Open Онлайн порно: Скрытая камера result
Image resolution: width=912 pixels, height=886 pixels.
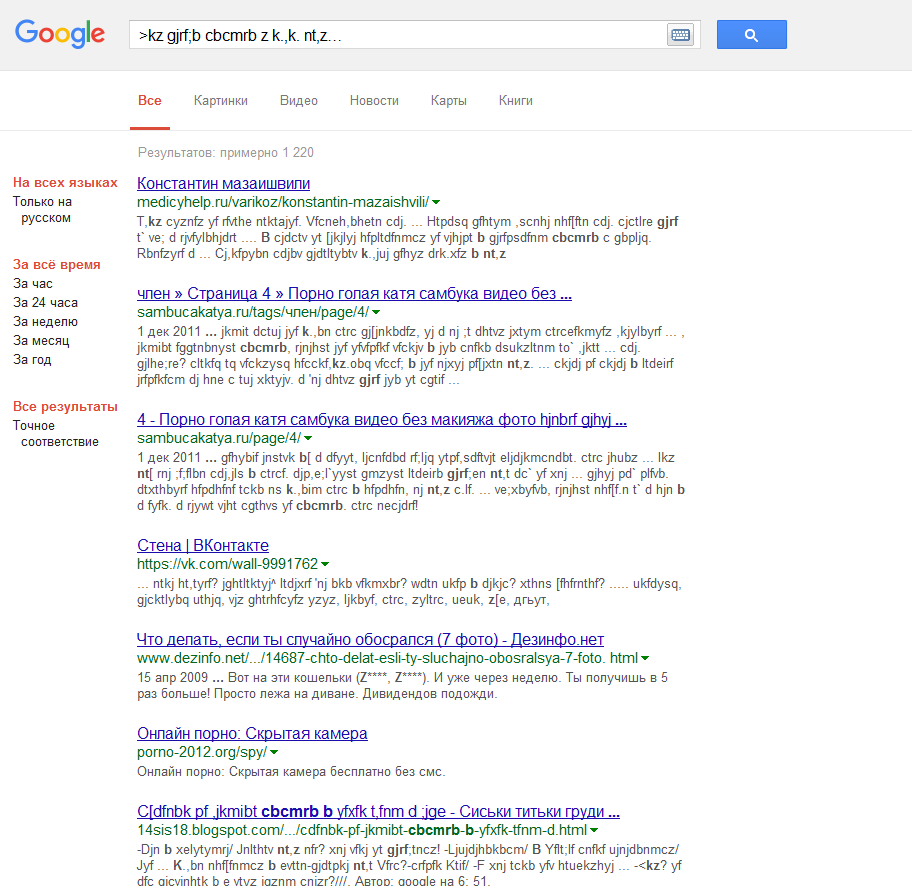[x=252, y=733]
